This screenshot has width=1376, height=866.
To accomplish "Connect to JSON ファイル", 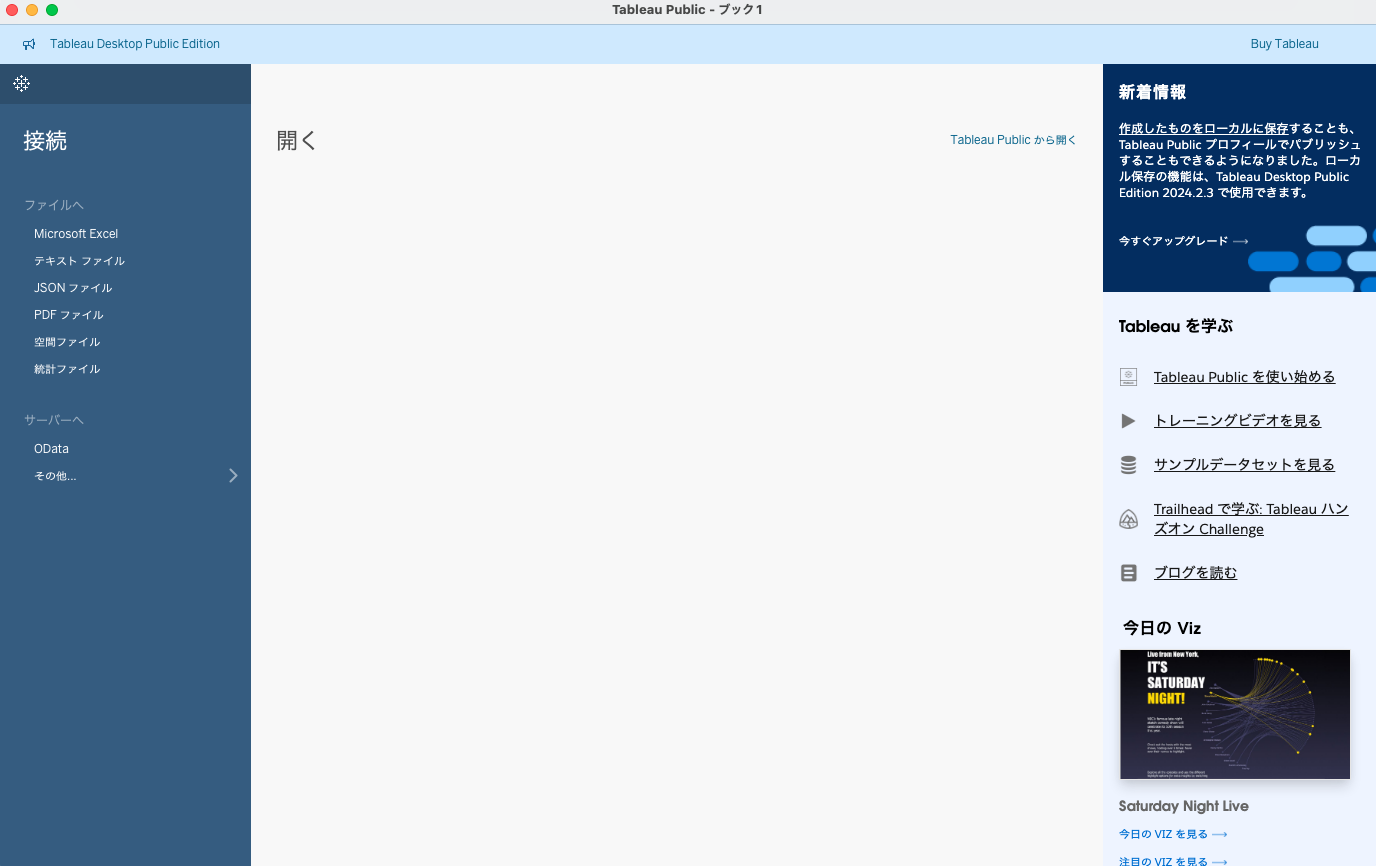I will point(73,288).
